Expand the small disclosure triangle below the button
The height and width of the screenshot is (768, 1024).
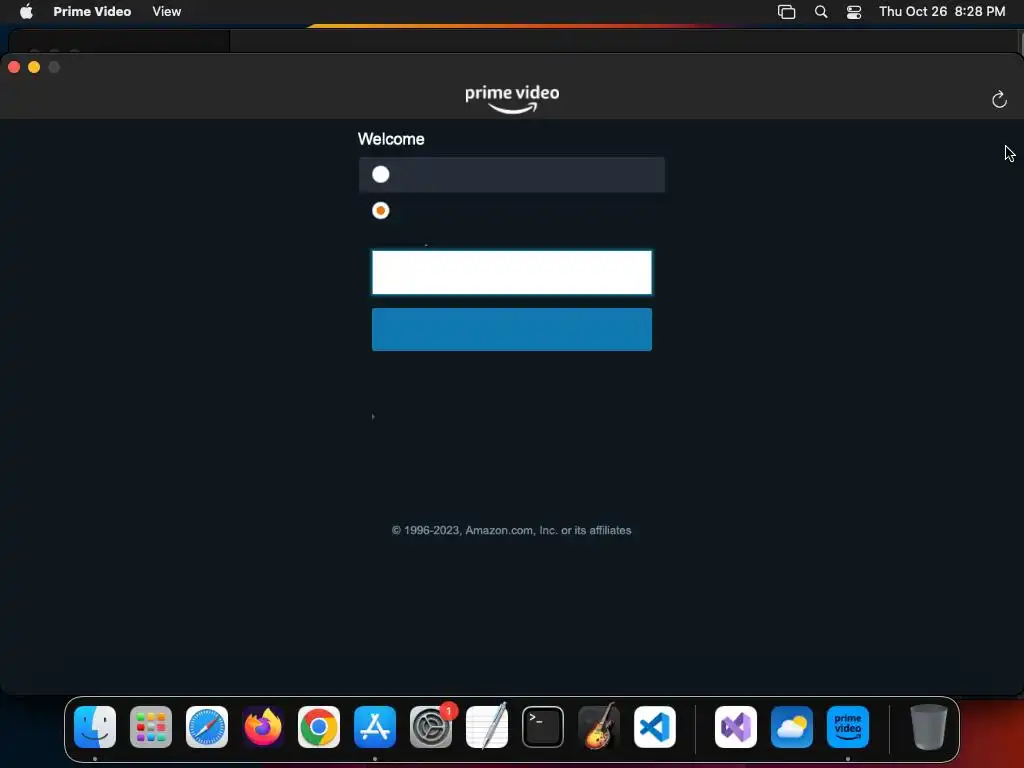coord(373,417)
